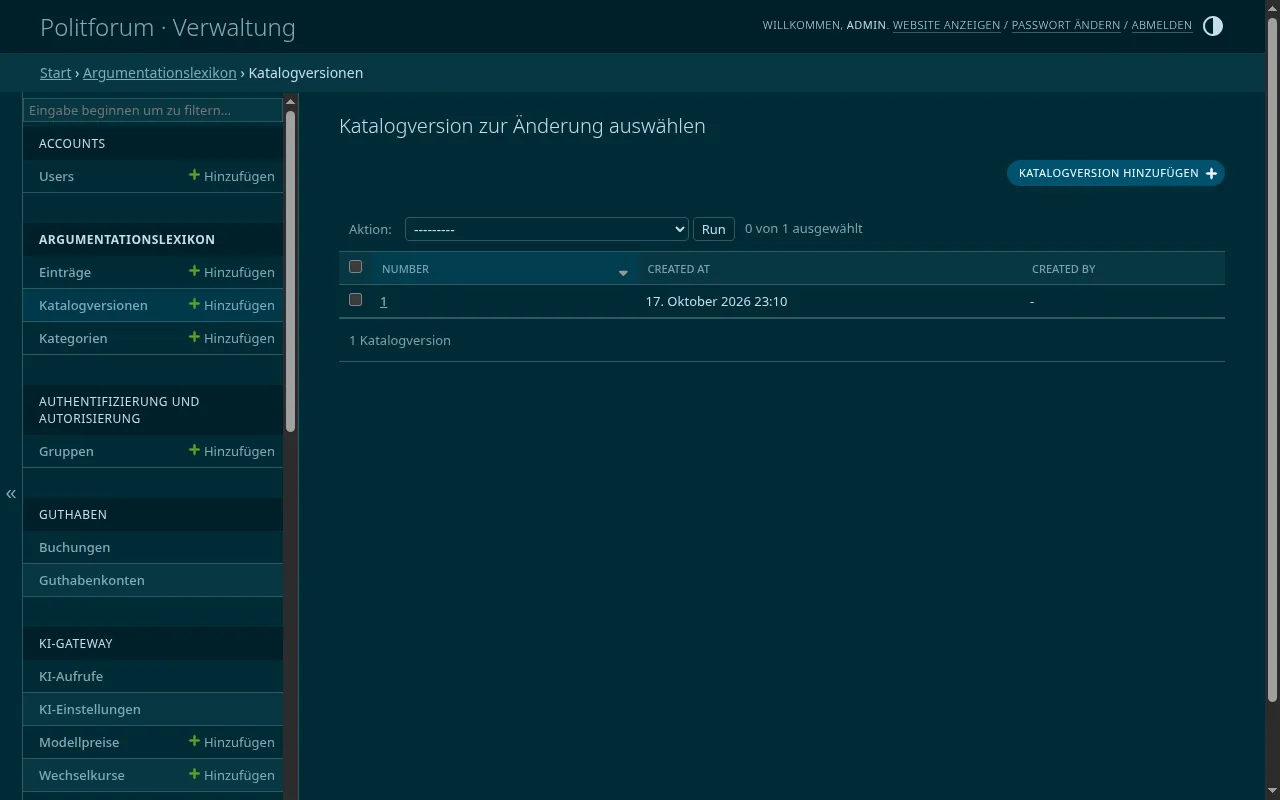The image size is (1280, 800).
Task: Click Hinzufügen link next to Kategorien
Action: coord(232,338)
